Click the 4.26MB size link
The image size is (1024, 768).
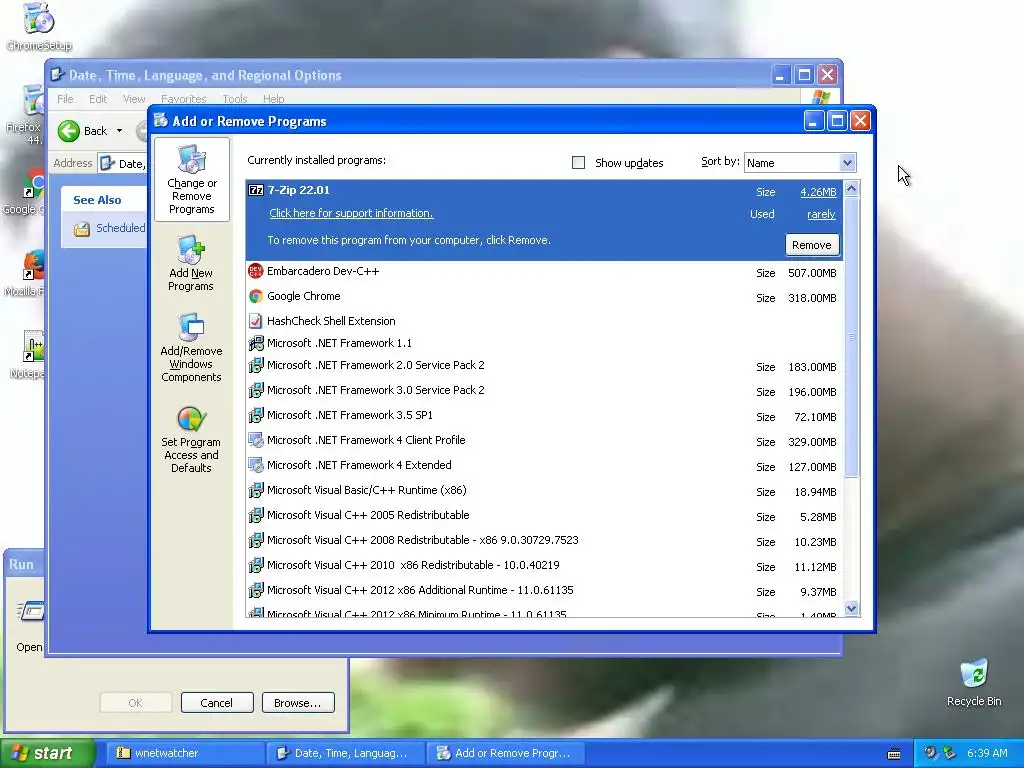[x=818, y=192]
